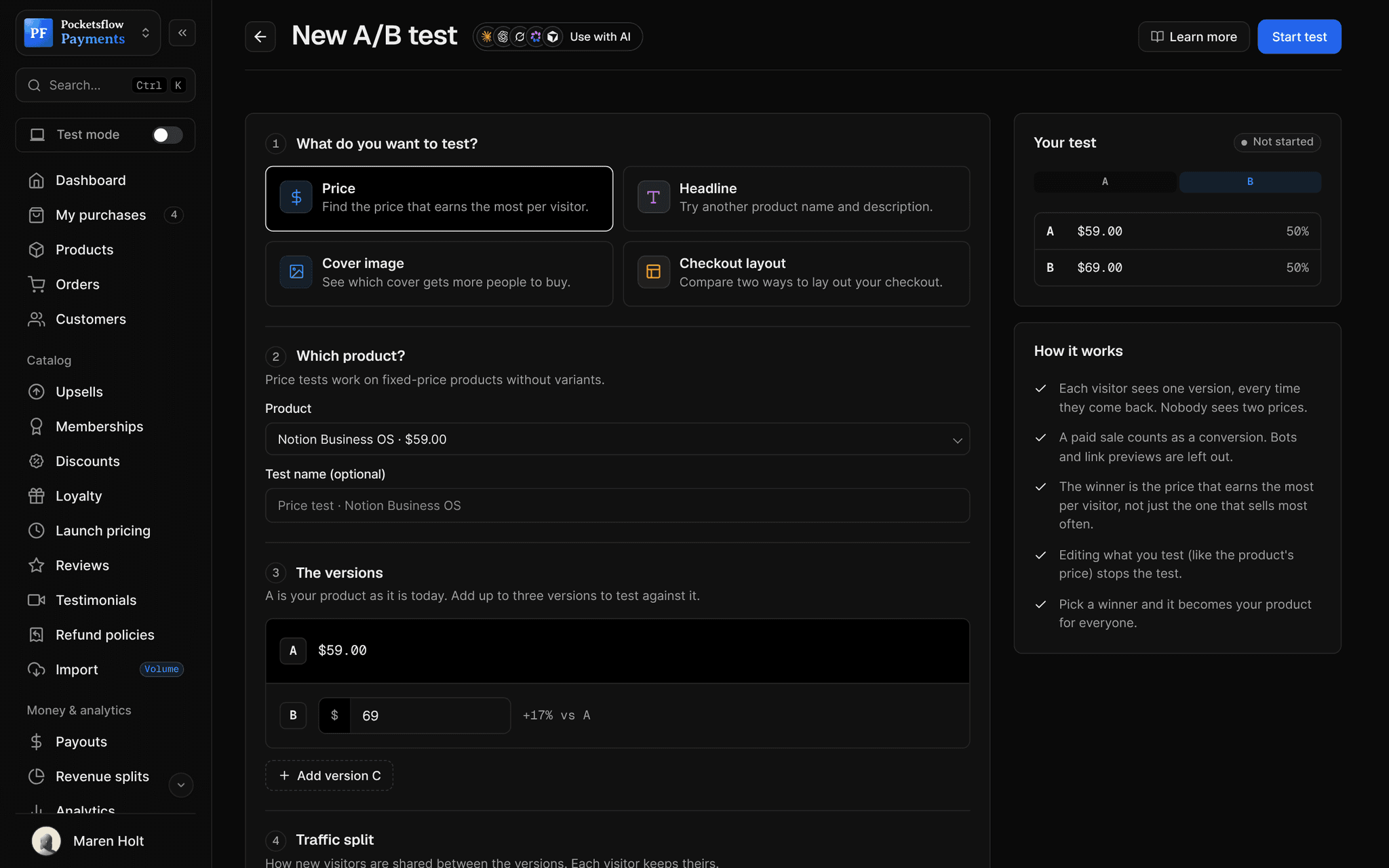1389x868 pixels.
Task: Toggle the Test mode switch
Action: tap(167, 135)
